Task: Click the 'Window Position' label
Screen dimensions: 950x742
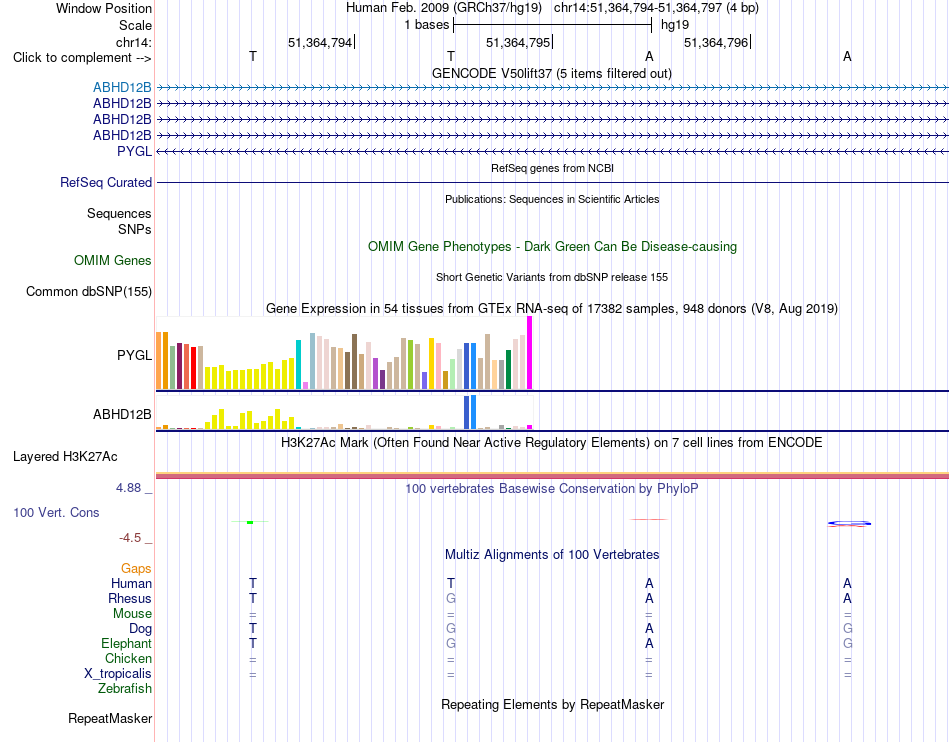Action: click(104, 8)
